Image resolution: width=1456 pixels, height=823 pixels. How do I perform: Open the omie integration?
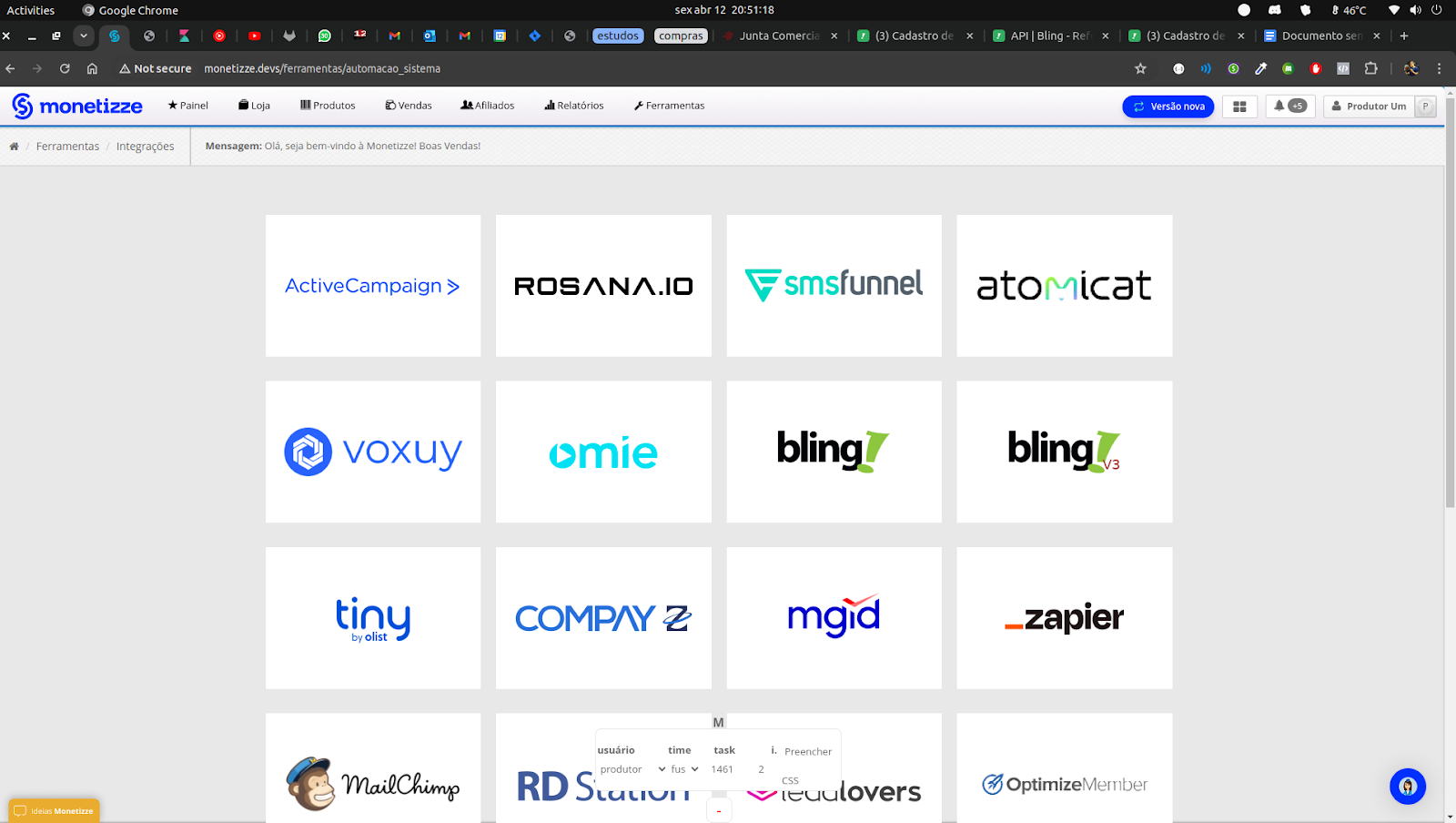click(603, 452)
